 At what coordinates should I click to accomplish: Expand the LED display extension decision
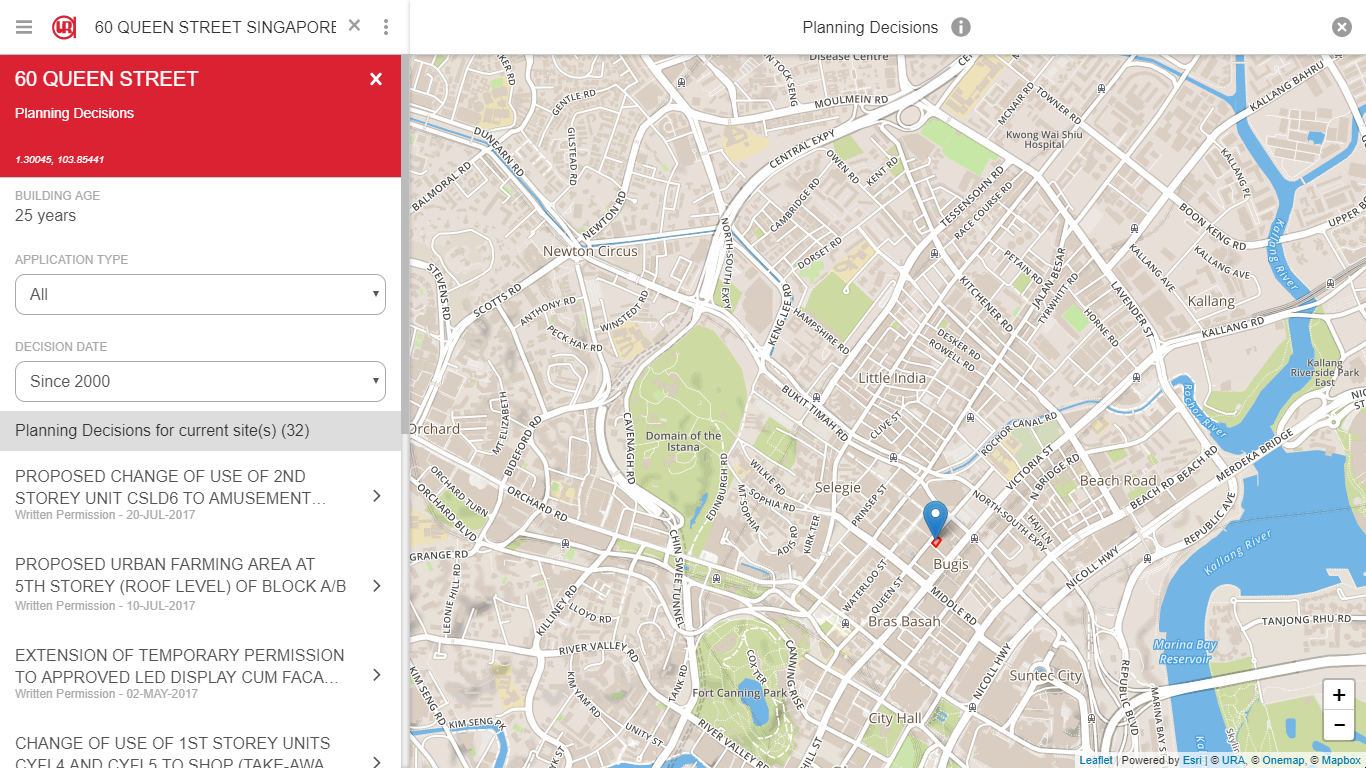click(200, 674)
